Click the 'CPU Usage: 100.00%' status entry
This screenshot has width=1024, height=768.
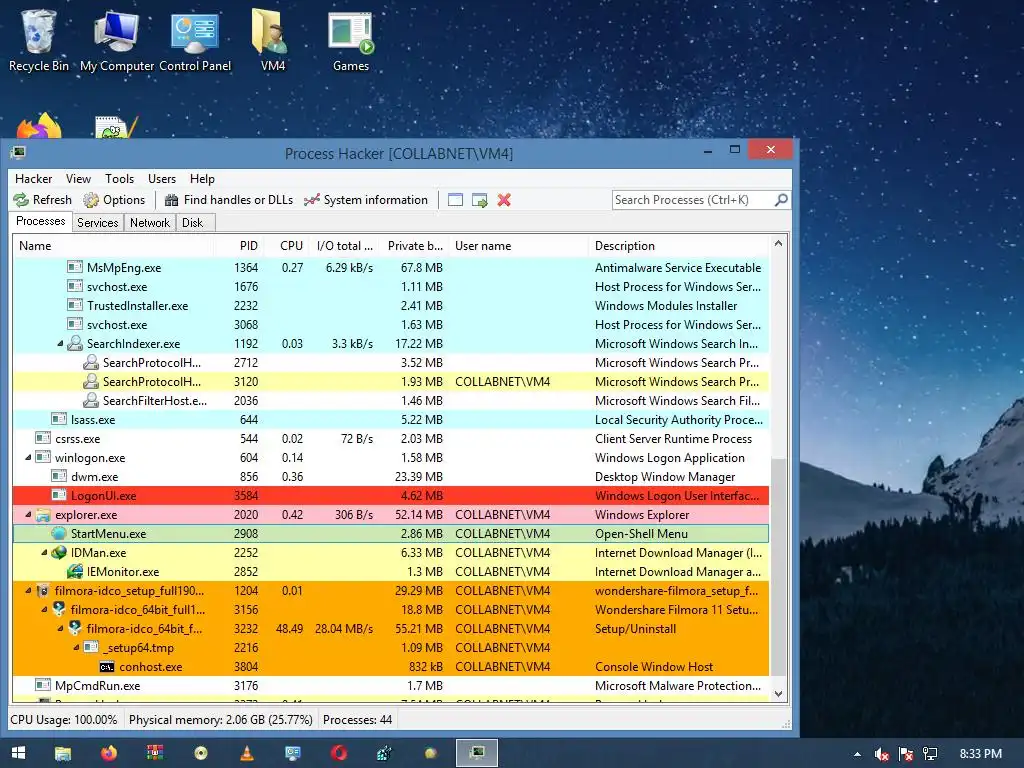[x=63, y=720]
